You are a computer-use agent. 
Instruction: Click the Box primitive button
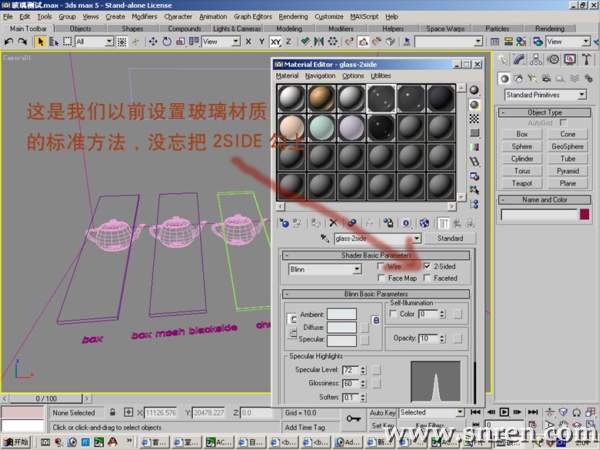coord(522,134)
